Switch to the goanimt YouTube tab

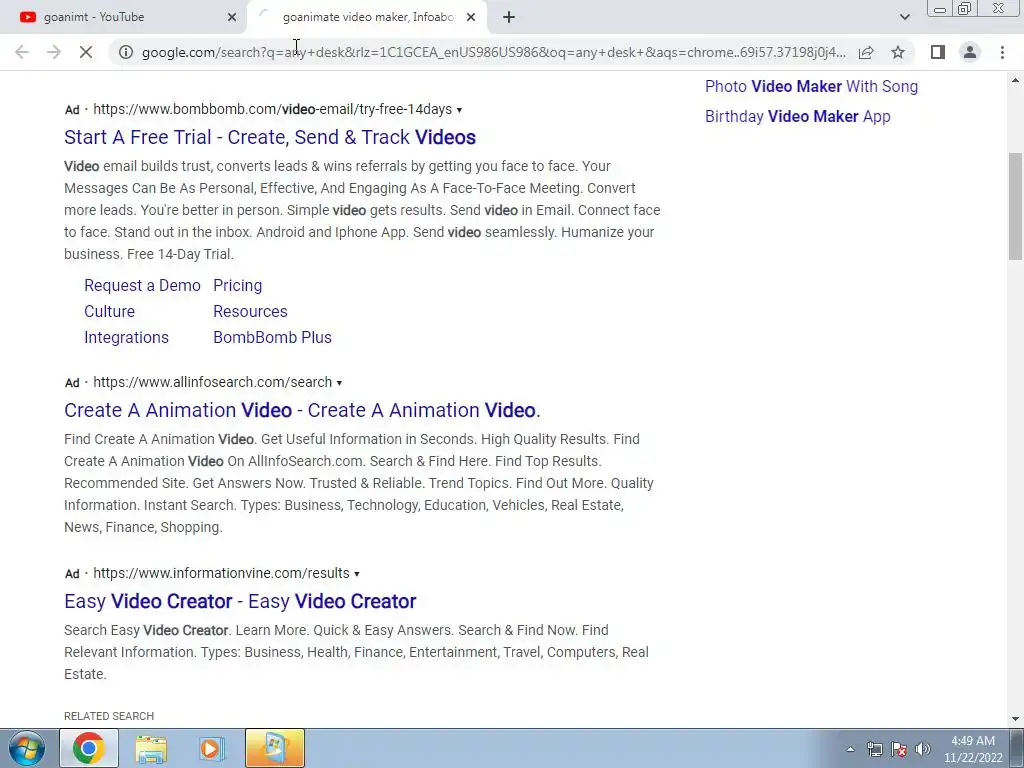point(124,17)
